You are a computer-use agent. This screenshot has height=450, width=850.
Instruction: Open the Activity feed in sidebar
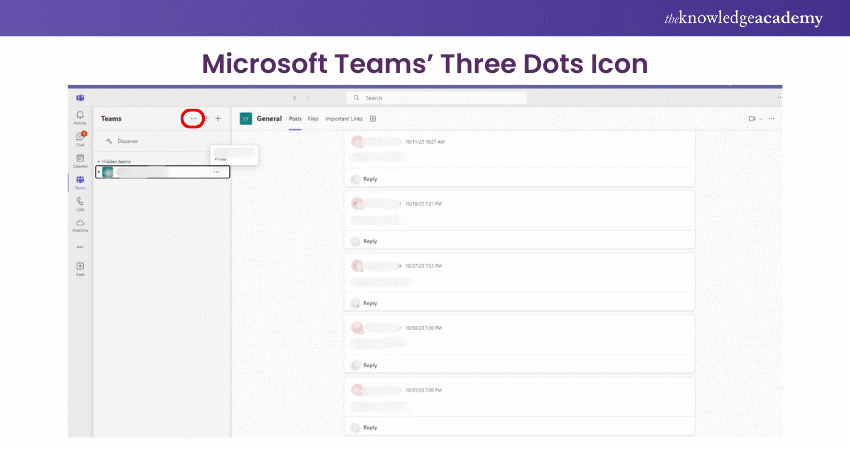click(x=80, y=117)
